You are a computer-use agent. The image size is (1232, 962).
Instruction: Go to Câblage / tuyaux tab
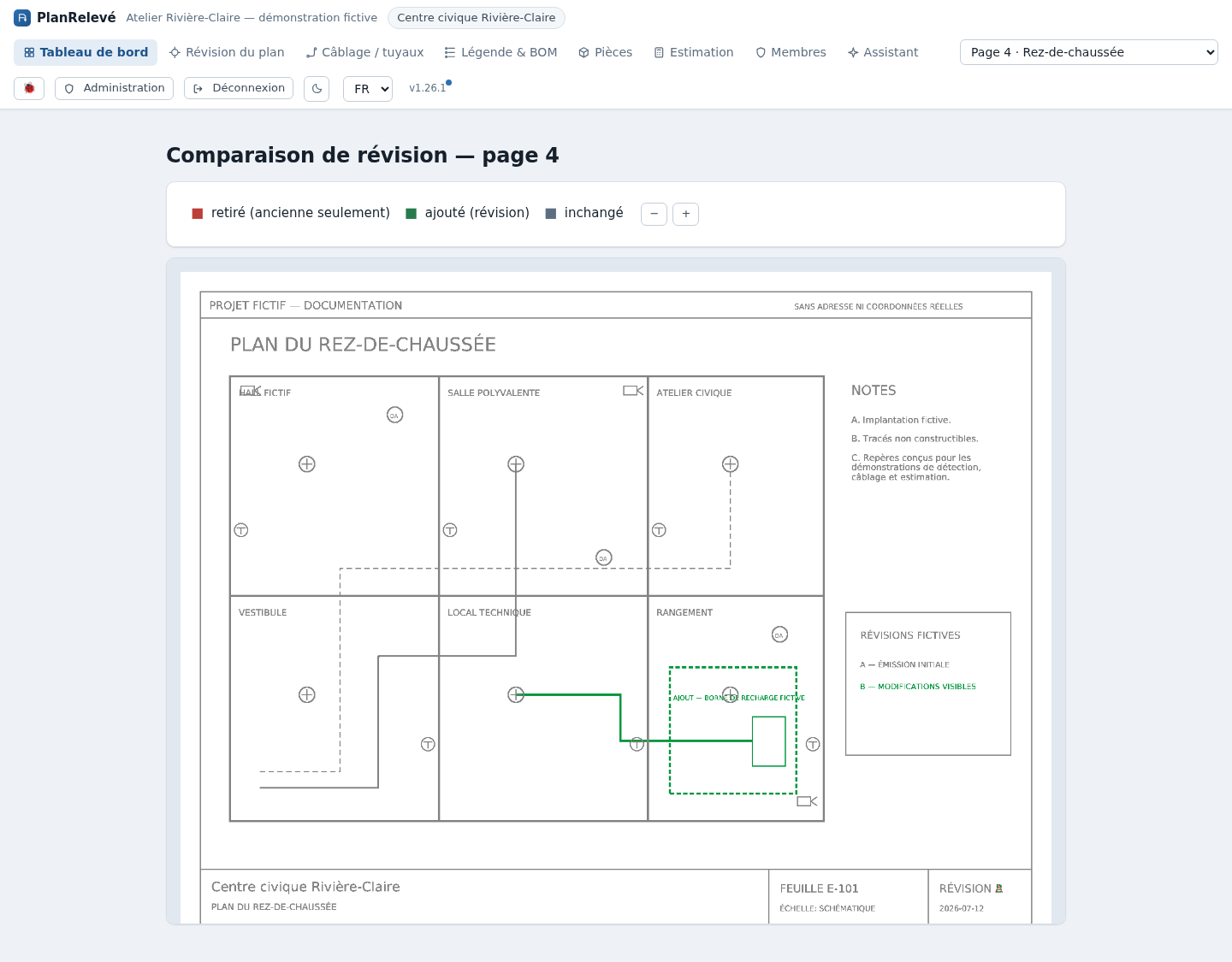[364, 52]
